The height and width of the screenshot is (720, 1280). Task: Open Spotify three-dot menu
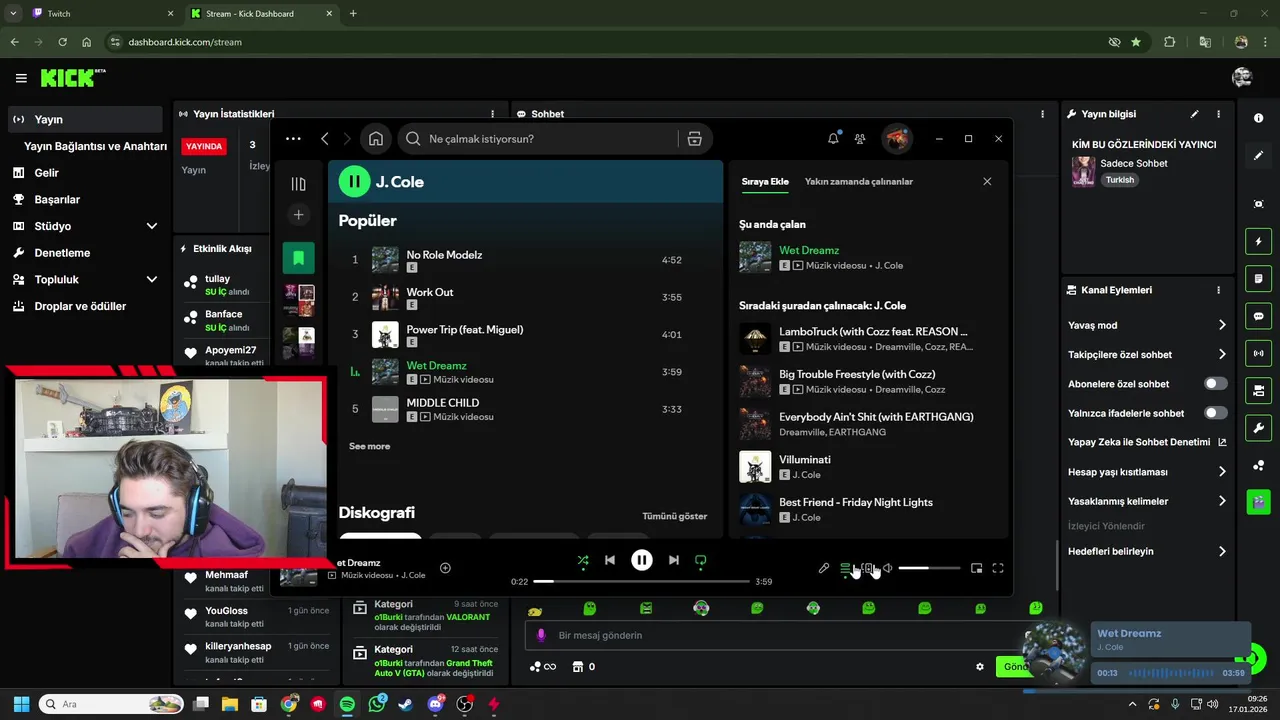pos(293,139)
